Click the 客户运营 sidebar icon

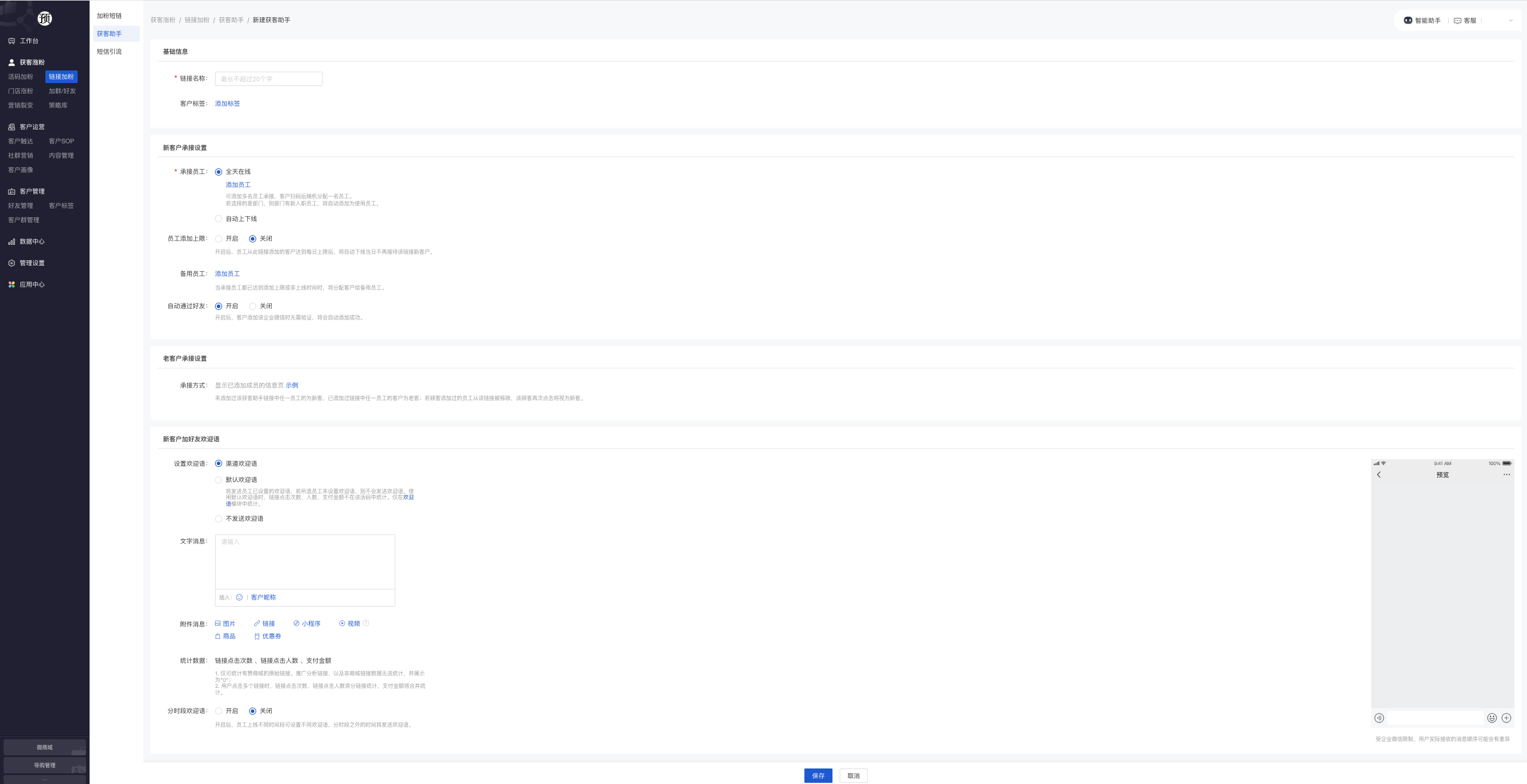11,127
